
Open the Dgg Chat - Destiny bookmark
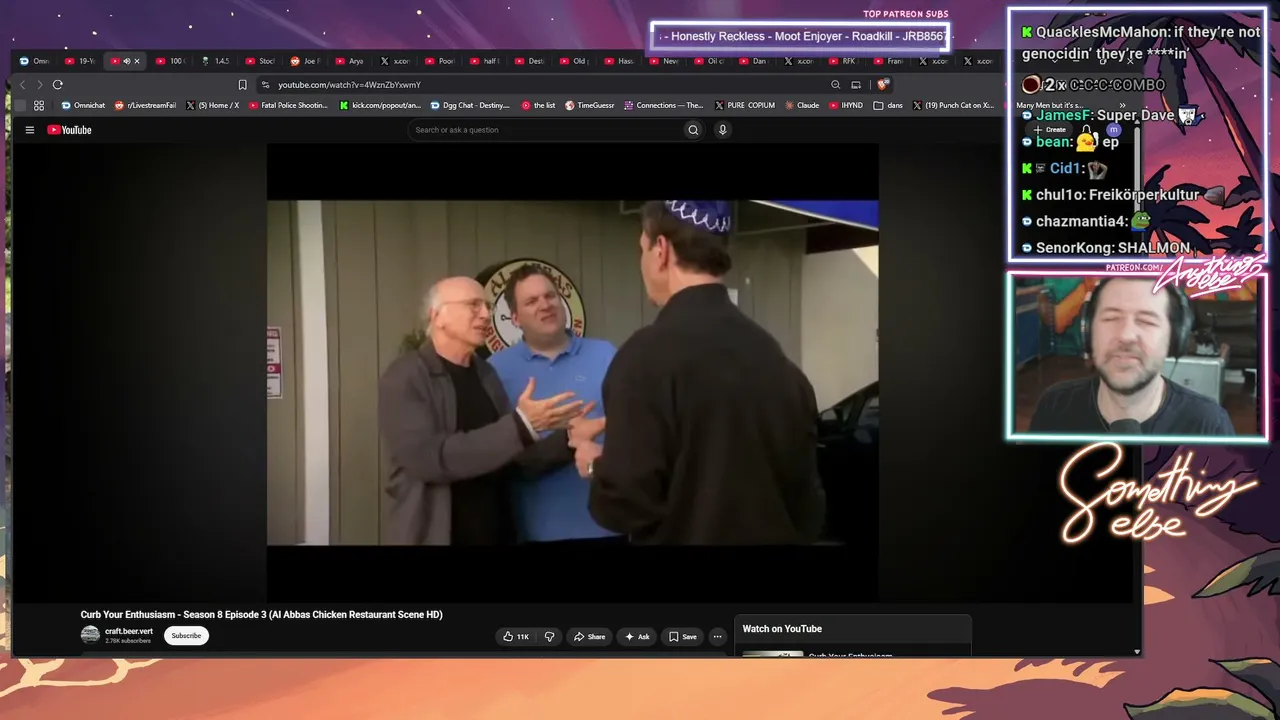click(470, 105)
